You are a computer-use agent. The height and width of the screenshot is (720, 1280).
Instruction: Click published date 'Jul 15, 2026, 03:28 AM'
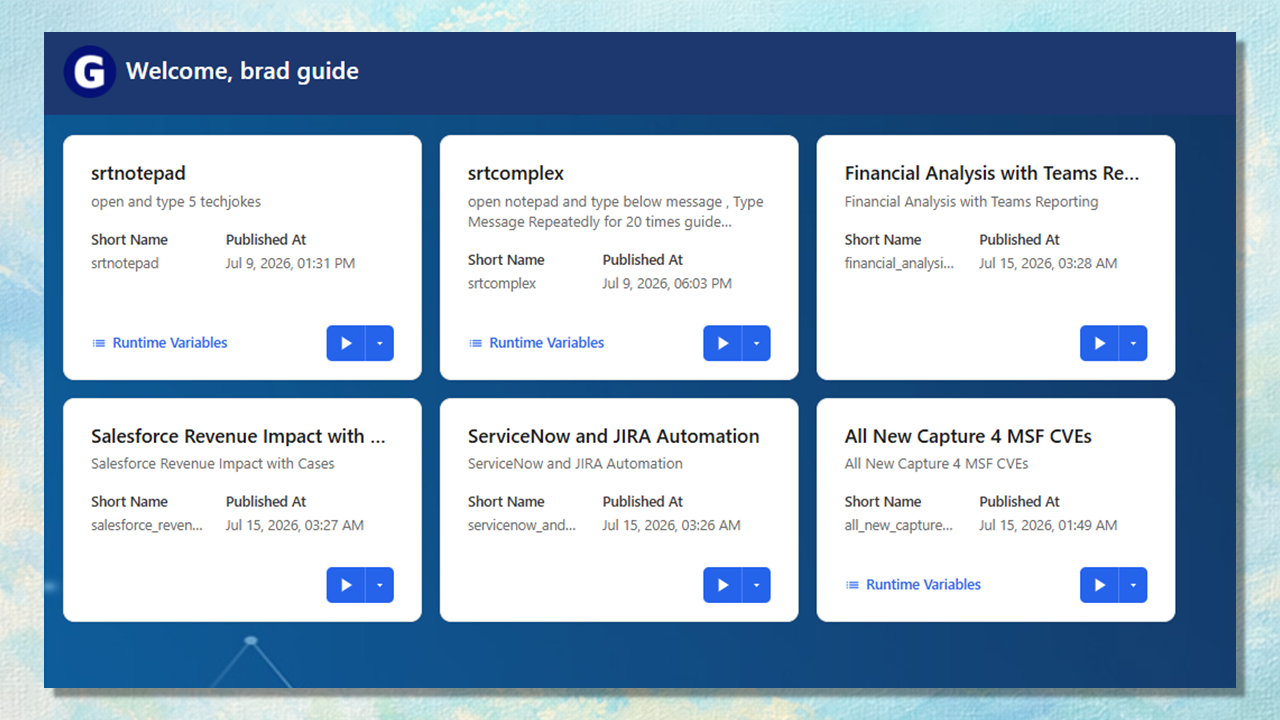point(1048,264)
